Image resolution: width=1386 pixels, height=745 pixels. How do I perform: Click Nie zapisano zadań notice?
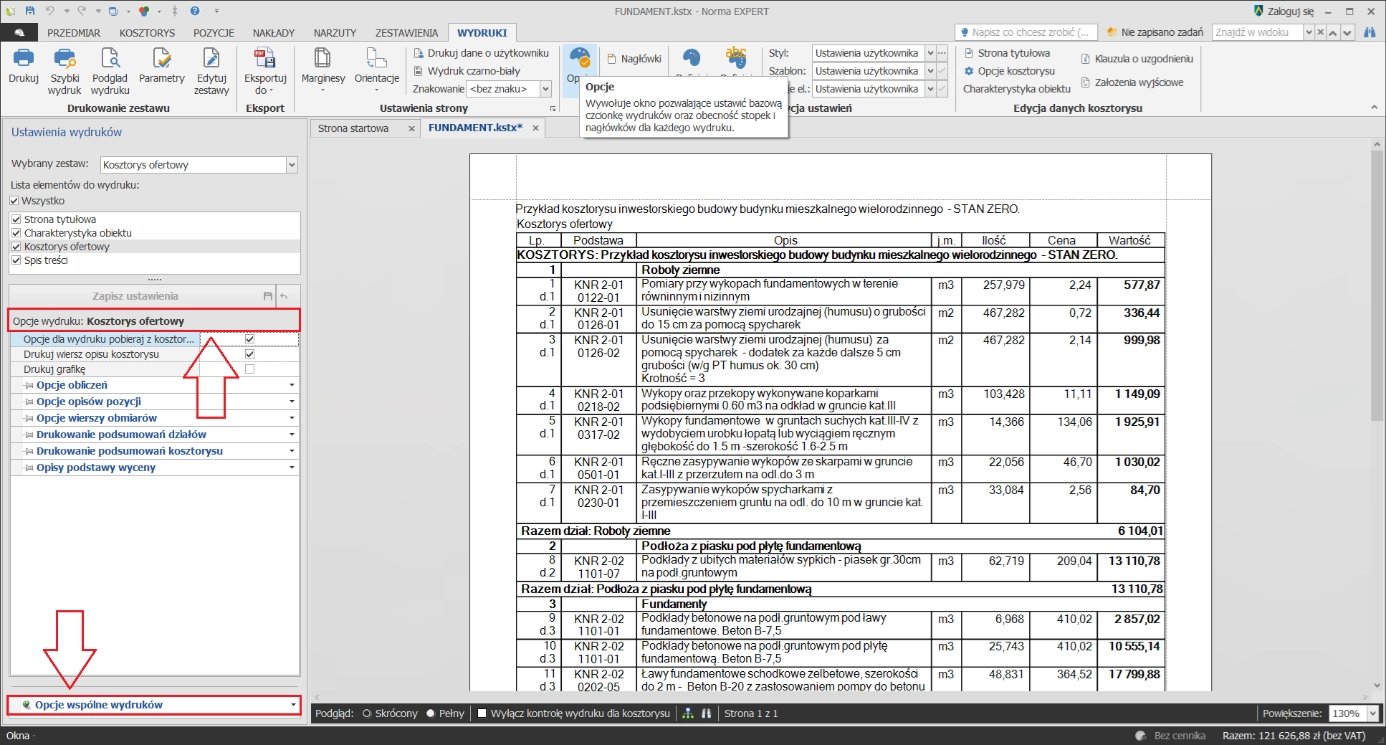(1156, 32)
